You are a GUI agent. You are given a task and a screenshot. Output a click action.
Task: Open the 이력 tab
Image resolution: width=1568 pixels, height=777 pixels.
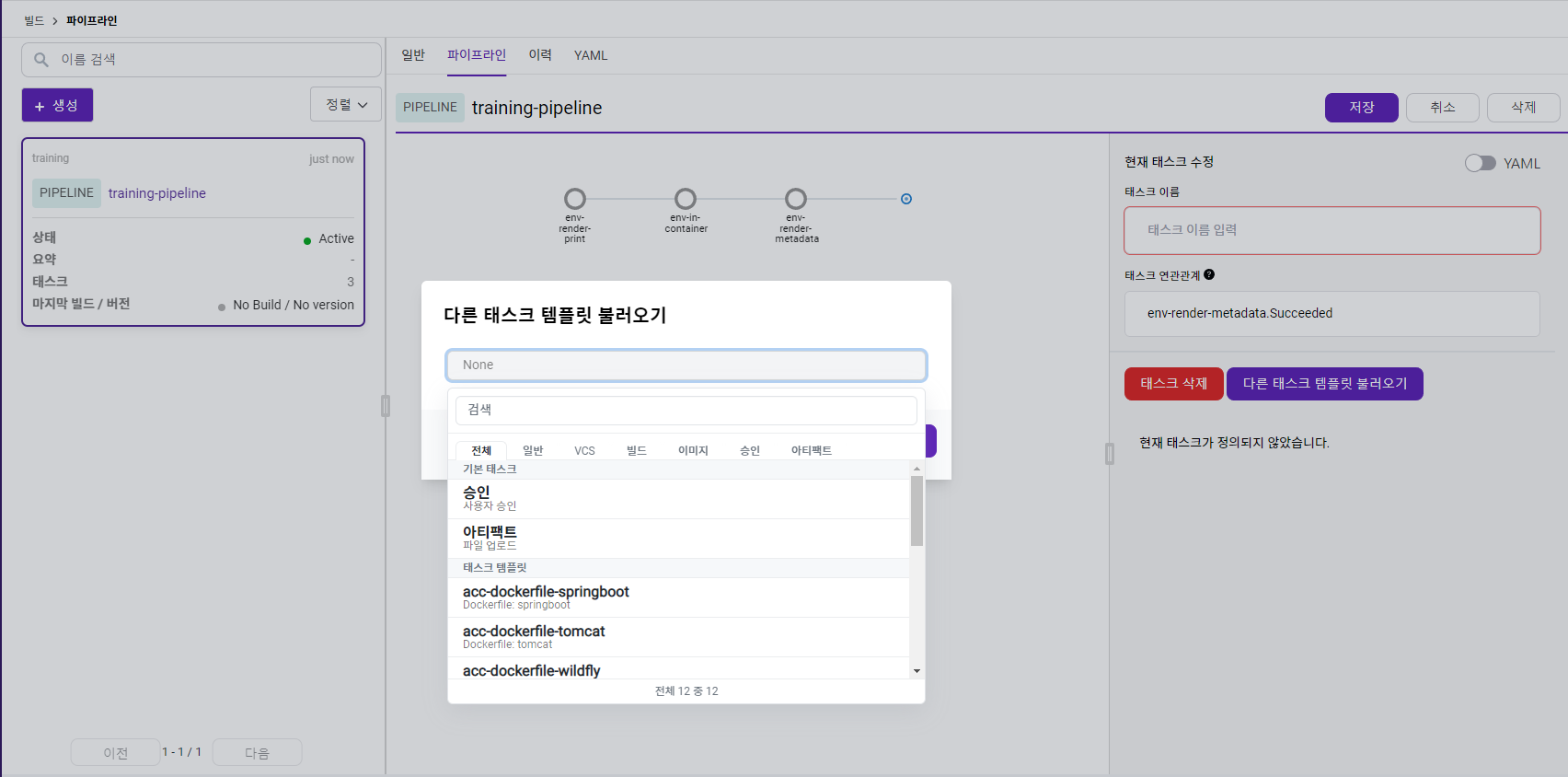coord(540,55)
